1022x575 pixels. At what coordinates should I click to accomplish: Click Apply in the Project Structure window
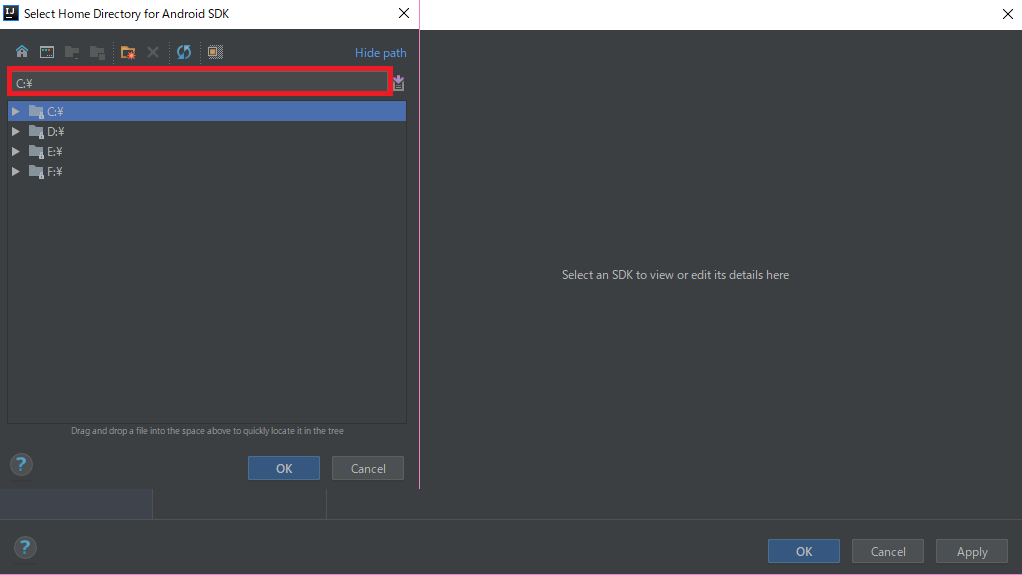point(972,551)
